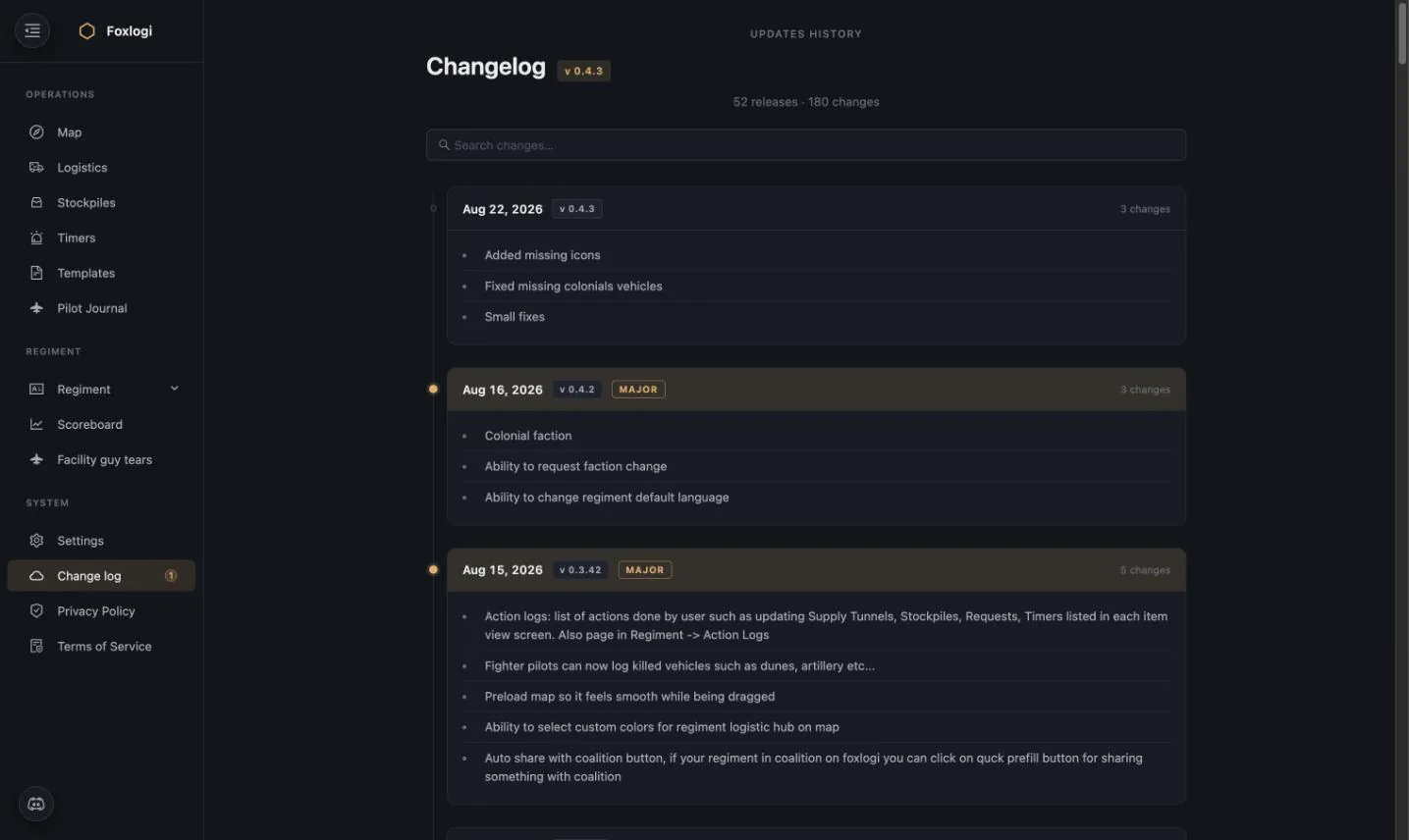This screenshot has height=840, width=1409.
Task: Select the Timers alarm icon
Action: 36,238
